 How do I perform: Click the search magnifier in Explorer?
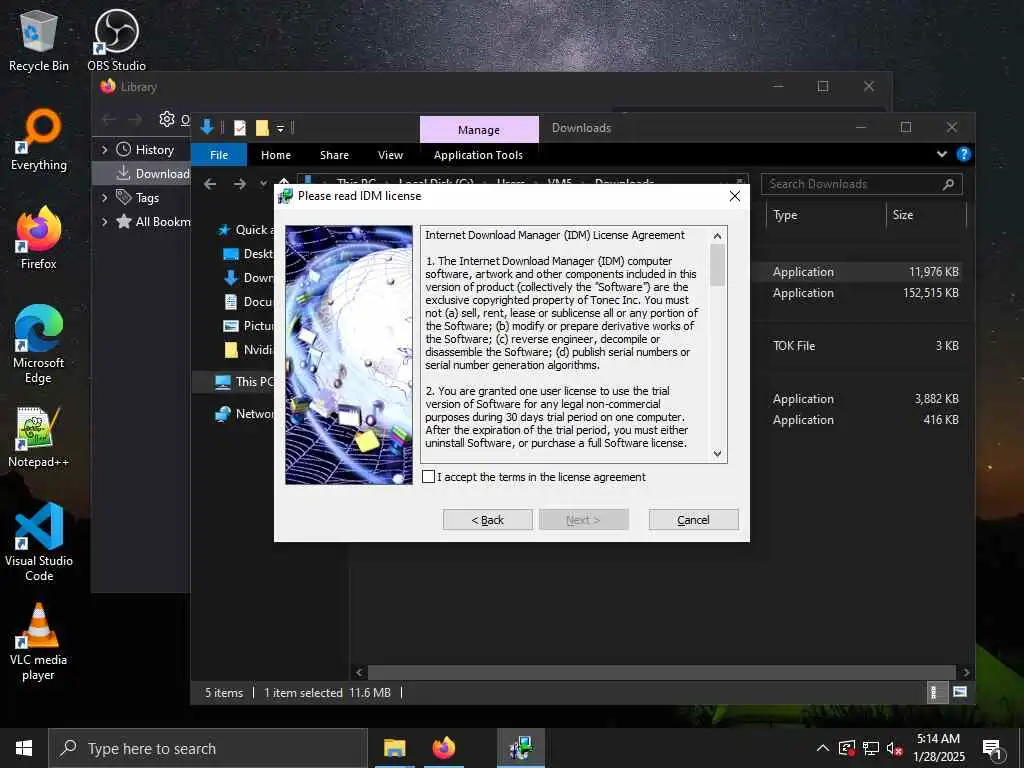click(x=948, y=184)
